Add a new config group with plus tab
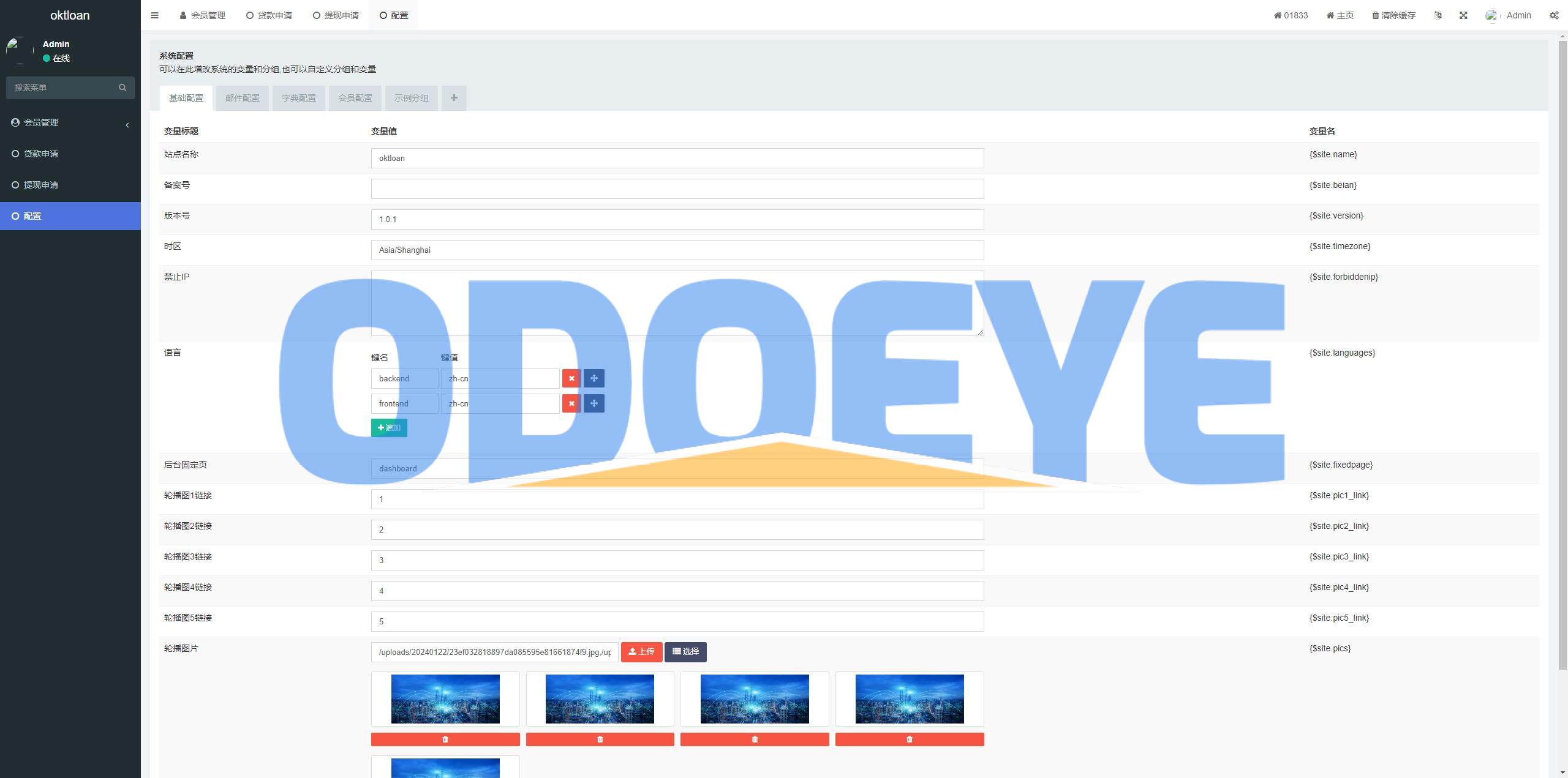This screenshot has width=1568, height=778. coord(454,98)
